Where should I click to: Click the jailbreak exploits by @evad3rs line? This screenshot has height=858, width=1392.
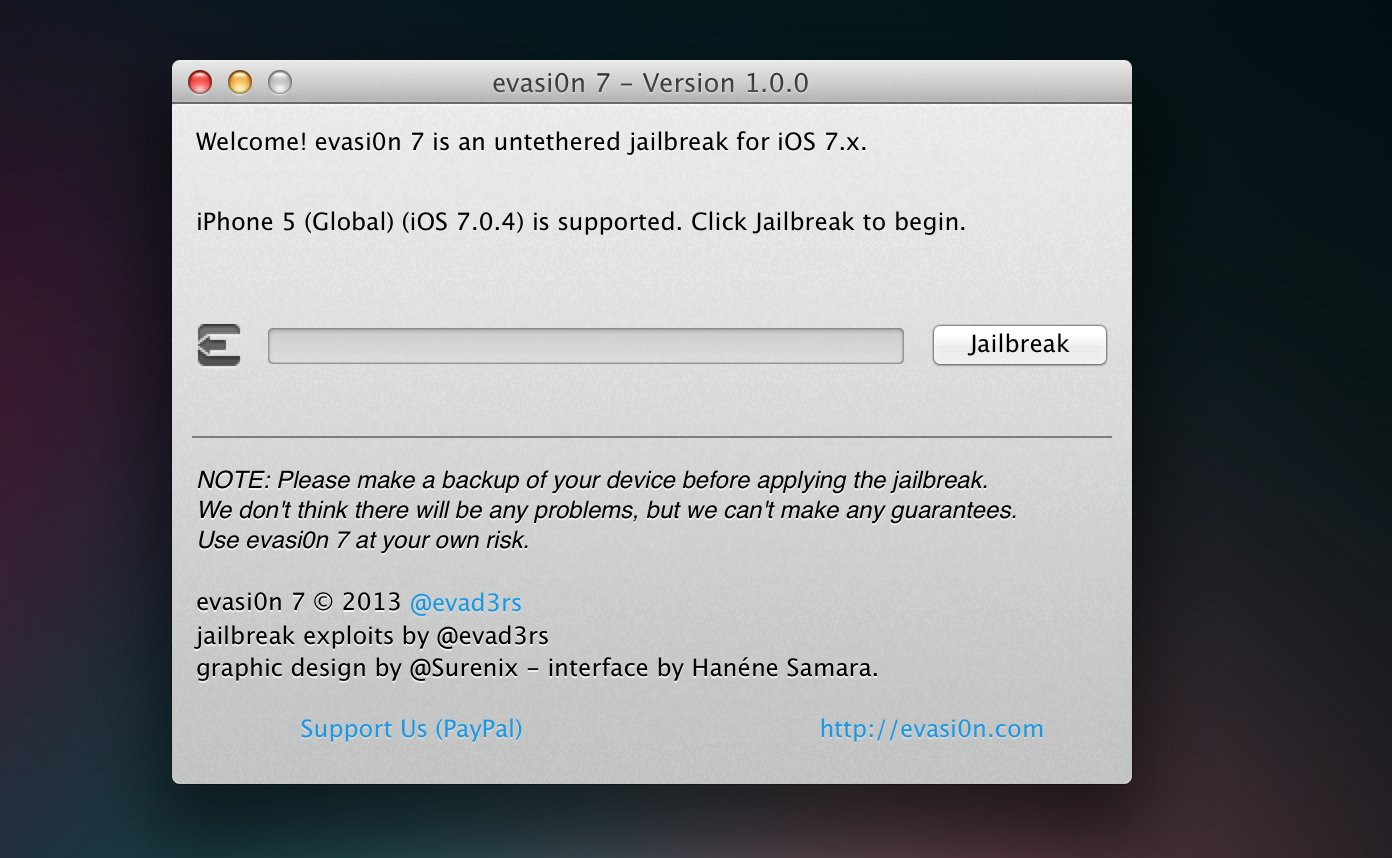point(372,636)
